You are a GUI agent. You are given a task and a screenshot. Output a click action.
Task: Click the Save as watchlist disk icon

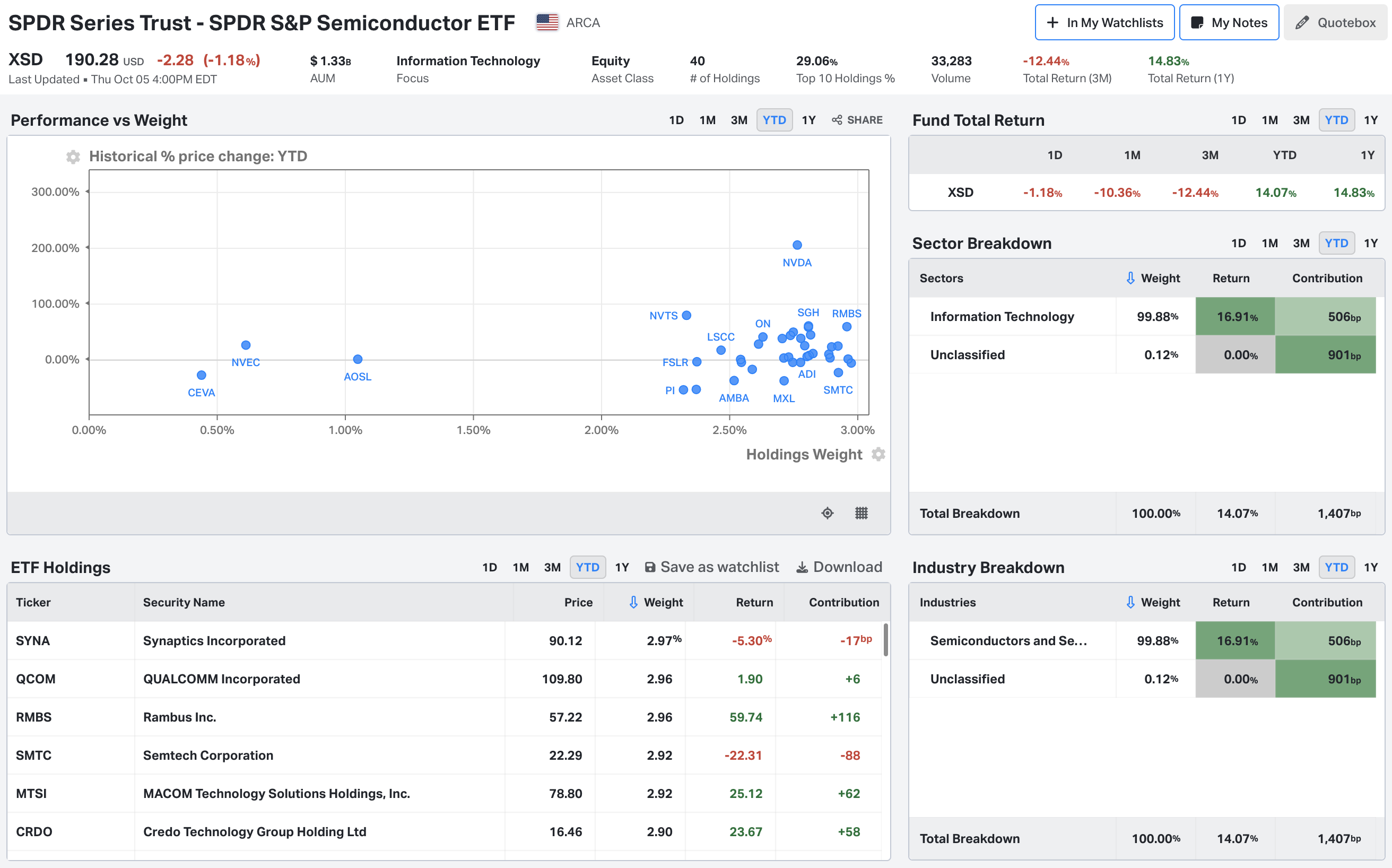click(x=650, y=567)
